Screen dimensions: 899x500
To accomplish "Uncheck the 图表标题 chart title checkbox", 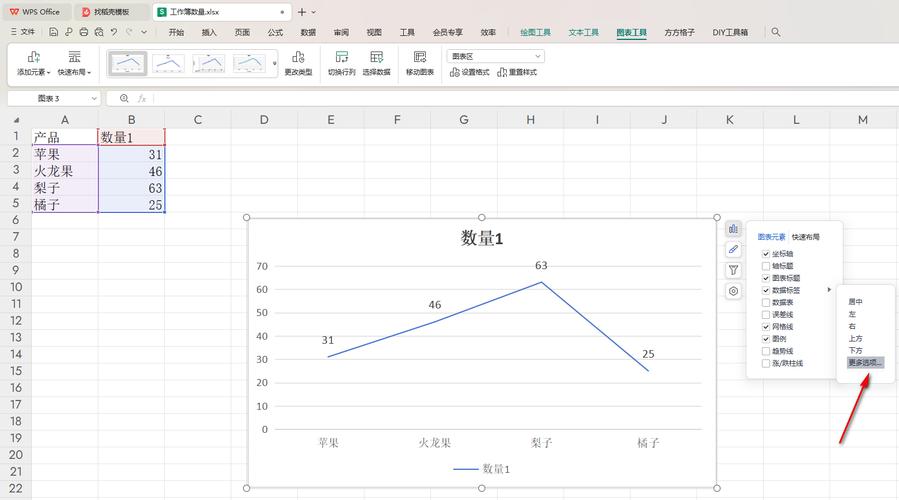I will [765, 278].
